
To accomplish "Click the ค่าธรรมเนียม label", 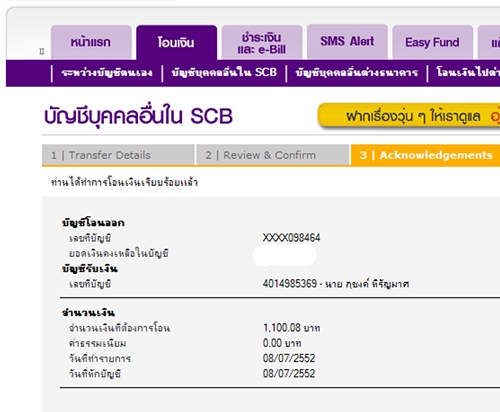I will click(x=97, y=343).
